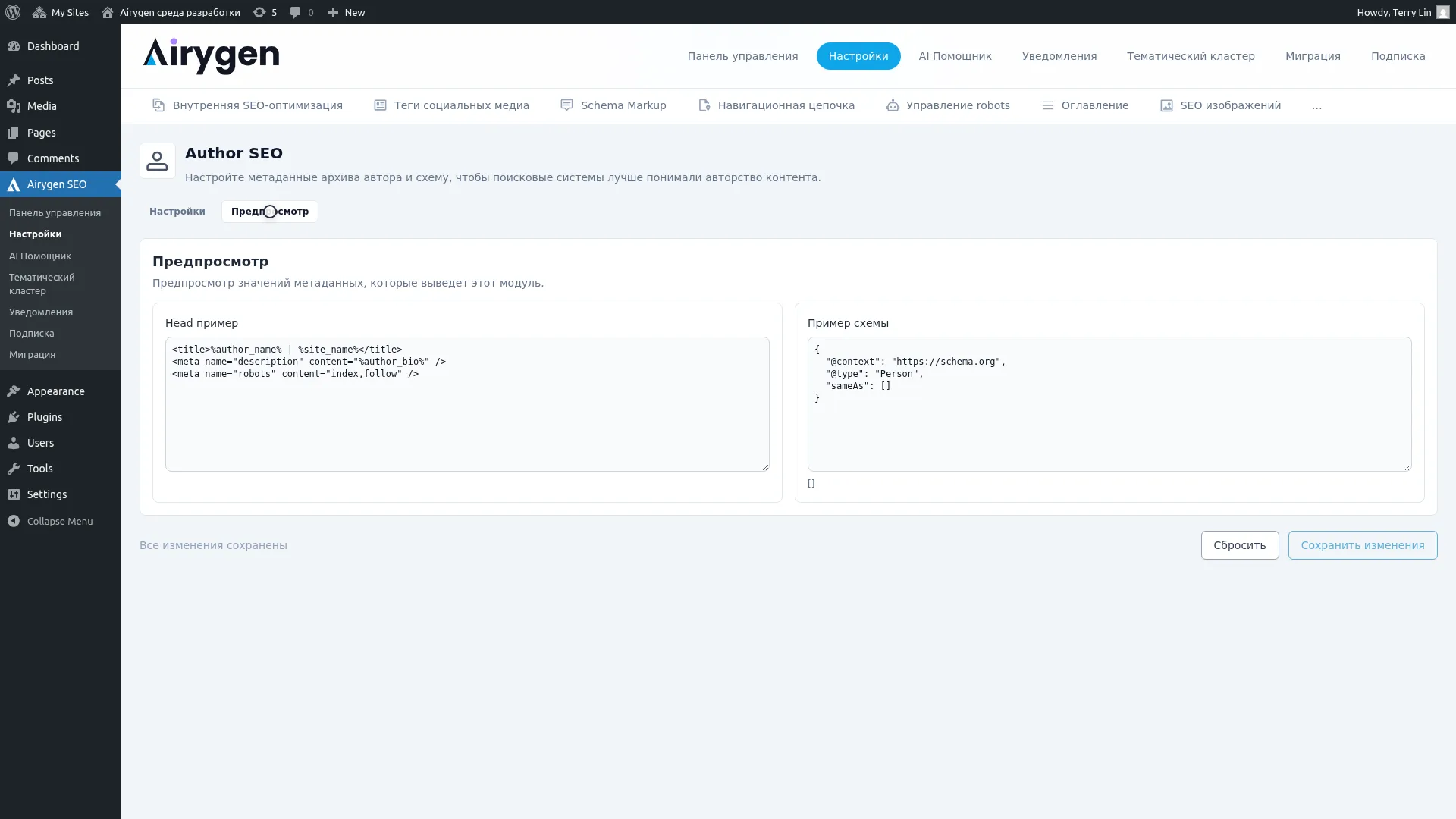1456x819 pixels.
Task: Open Users in the sidebar
Action: (61, 443)
